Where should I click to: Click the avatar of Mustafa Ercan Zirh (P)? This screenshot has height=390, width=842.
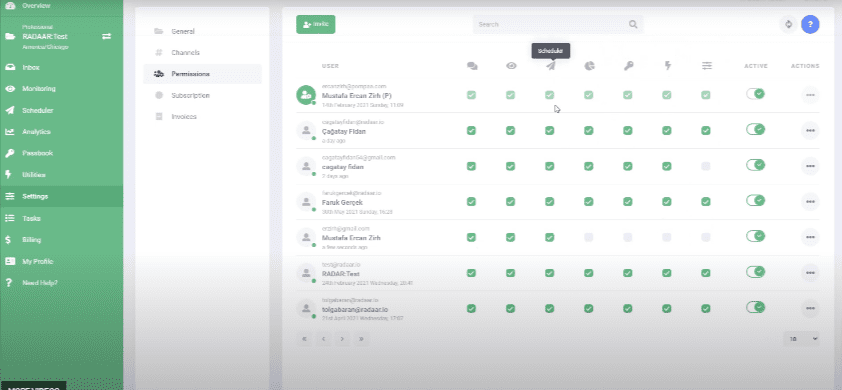(x=306, y=95)
